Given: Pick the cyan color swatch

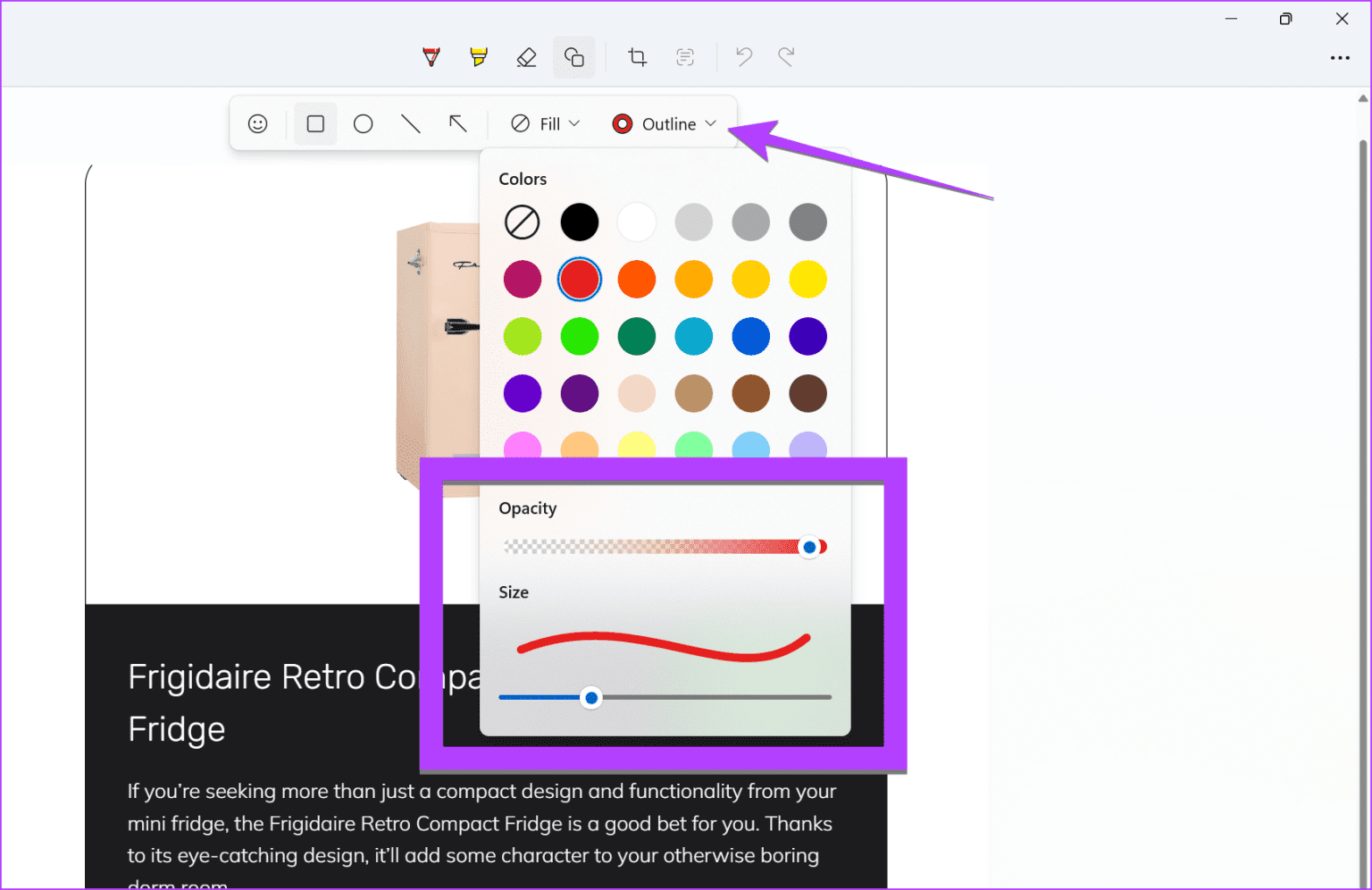Looking at the screenshot, I should tap(694, 337).
